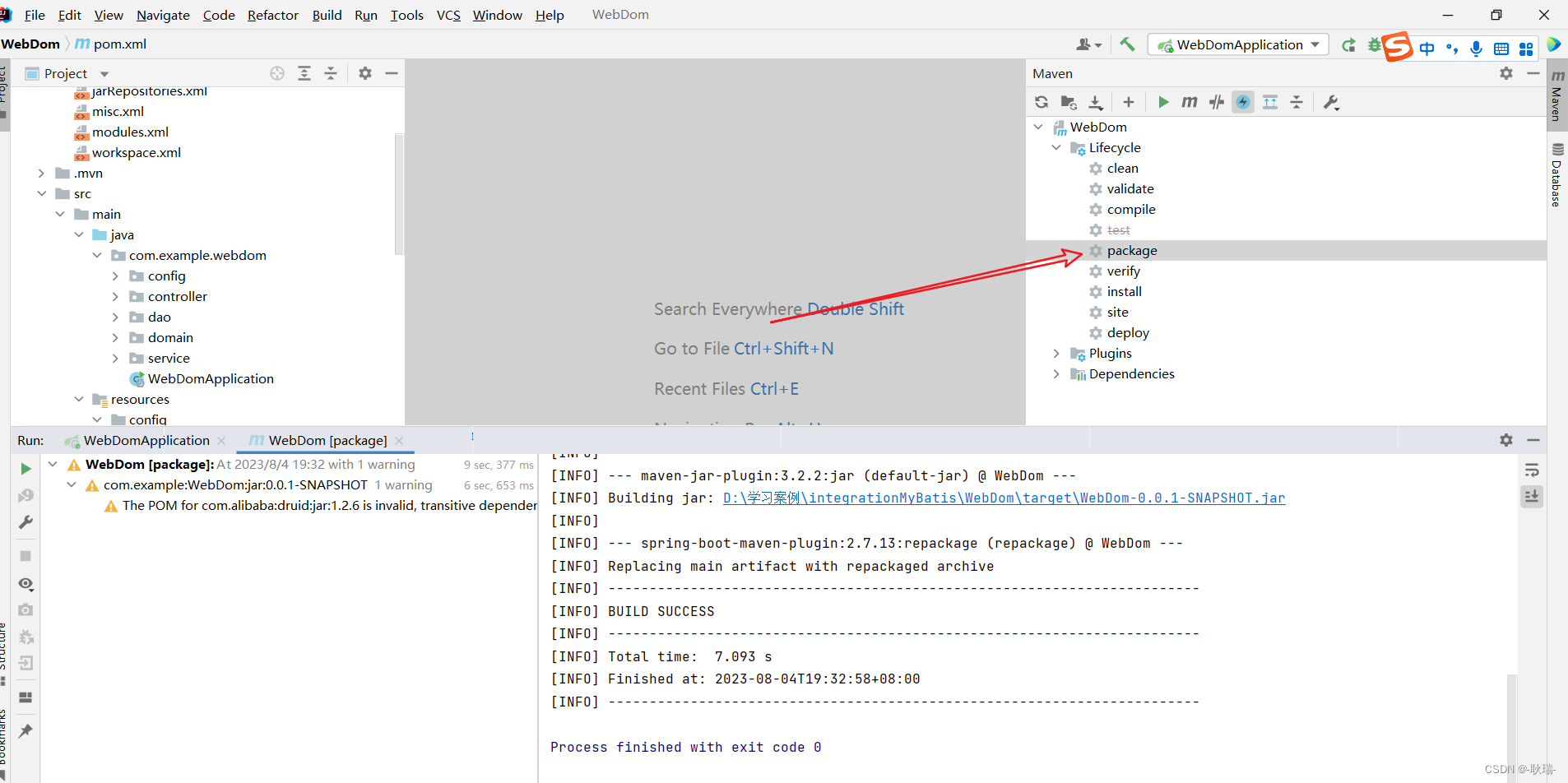This screenshot has height=783, width=1568.
Task: Open the Database side tool window
Action: (x=1557, y=175)
